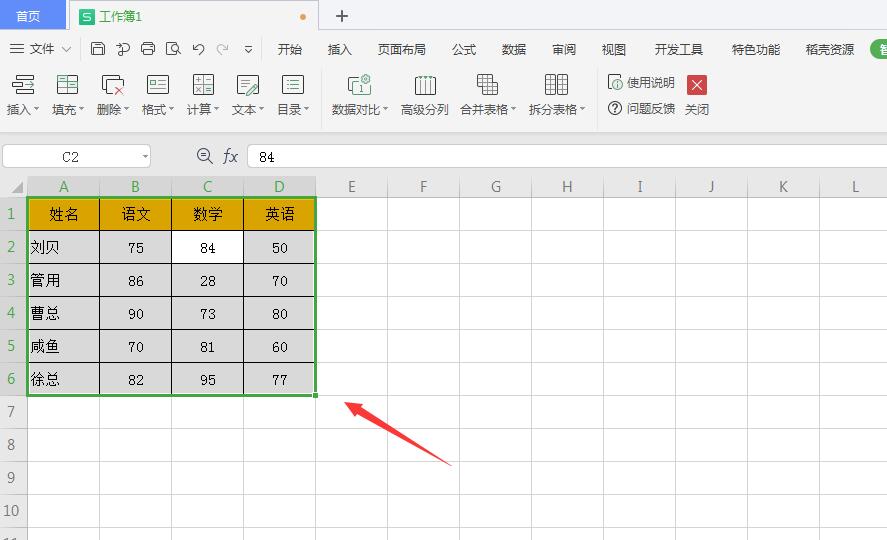
Task: Click the 文本 tool icon
Action: pyautogui.click(x=248, y=85)
